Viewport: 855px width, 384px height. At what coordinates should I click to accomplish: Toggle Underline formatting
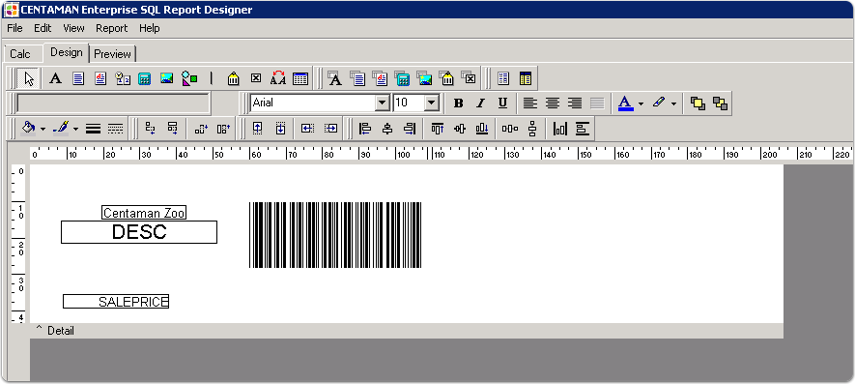502,103
